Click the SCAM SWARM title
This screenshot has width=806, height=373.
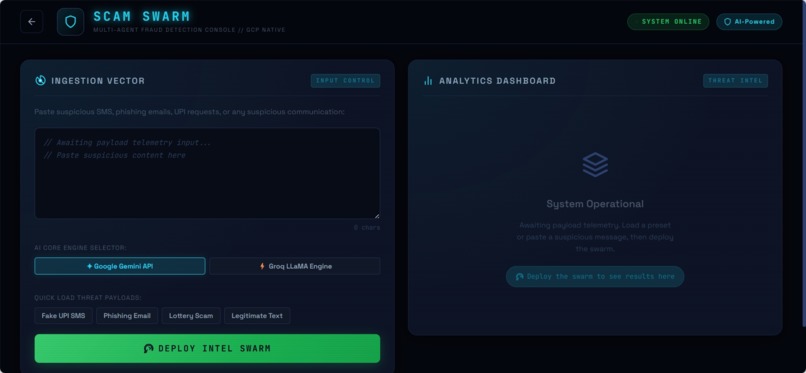point(142,16)
